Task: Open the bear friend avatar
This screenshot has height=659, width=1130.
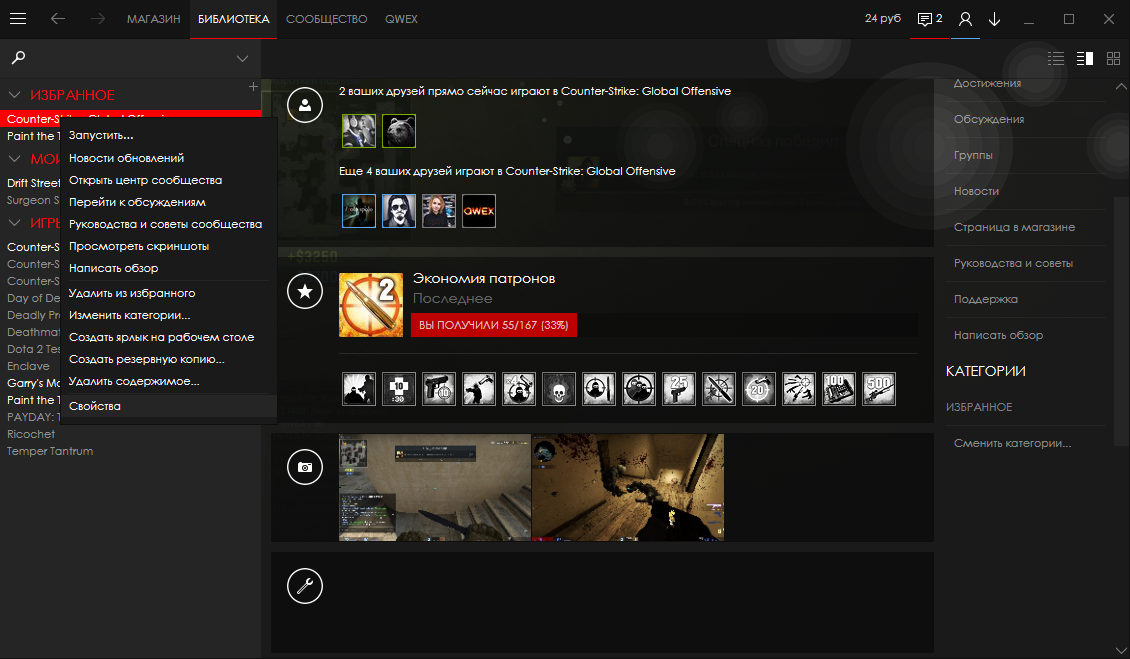Action: (399, 131)
